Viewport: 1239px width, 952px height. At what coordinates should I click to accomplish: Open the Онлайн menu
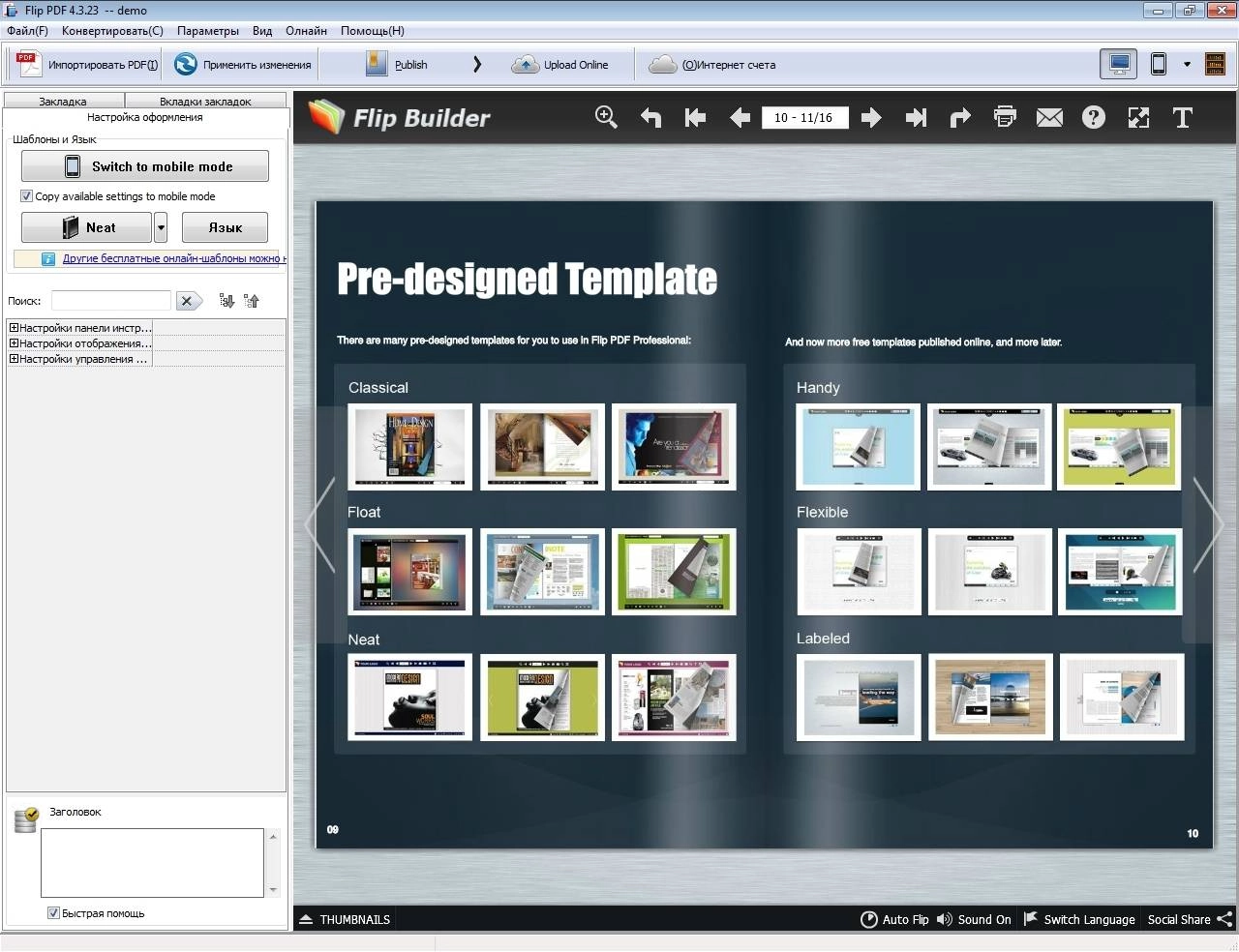306,31
